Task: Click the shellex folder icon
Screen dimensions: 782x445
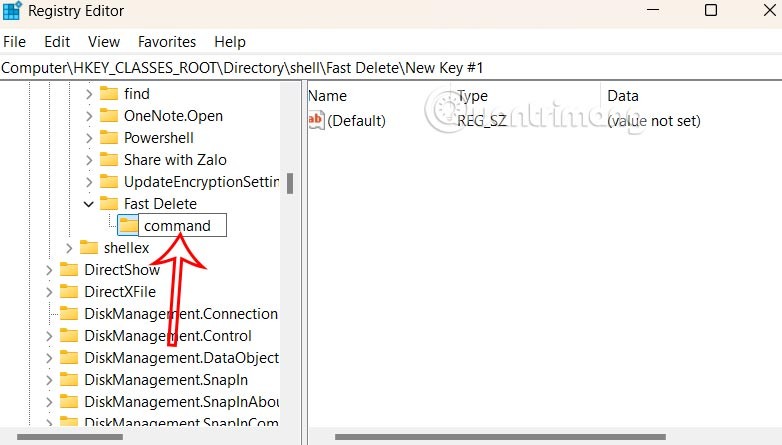Action: [x=89, y=247]
